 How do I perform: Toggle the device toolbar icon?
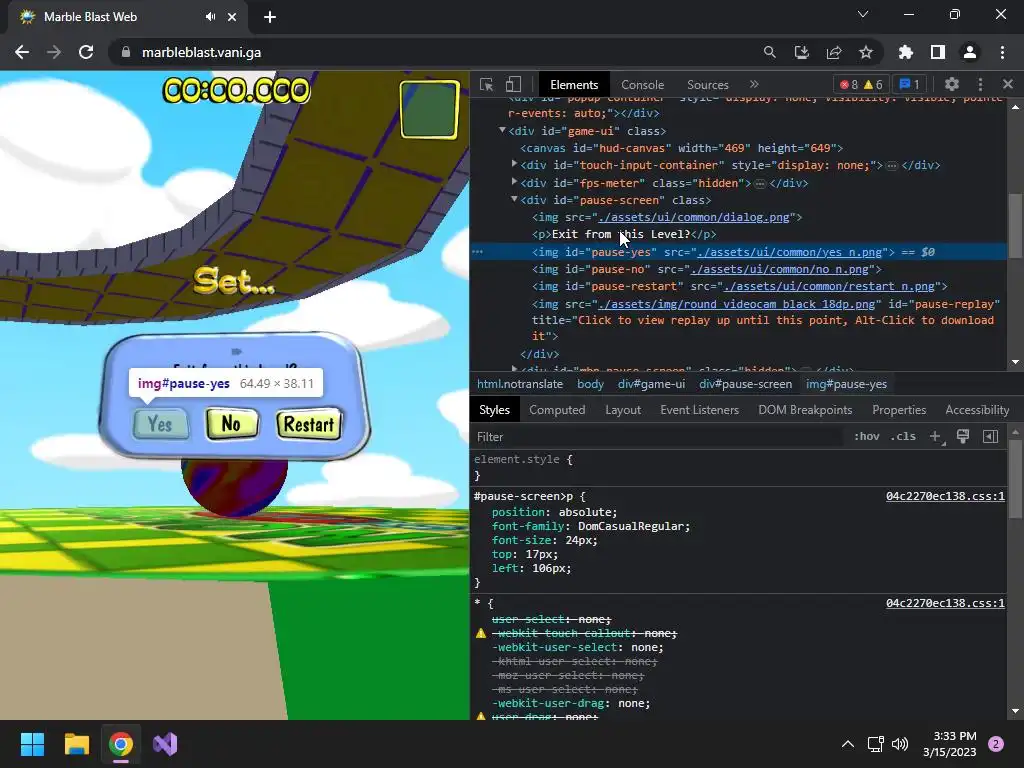pyautogui.click(x=513, y=84)
